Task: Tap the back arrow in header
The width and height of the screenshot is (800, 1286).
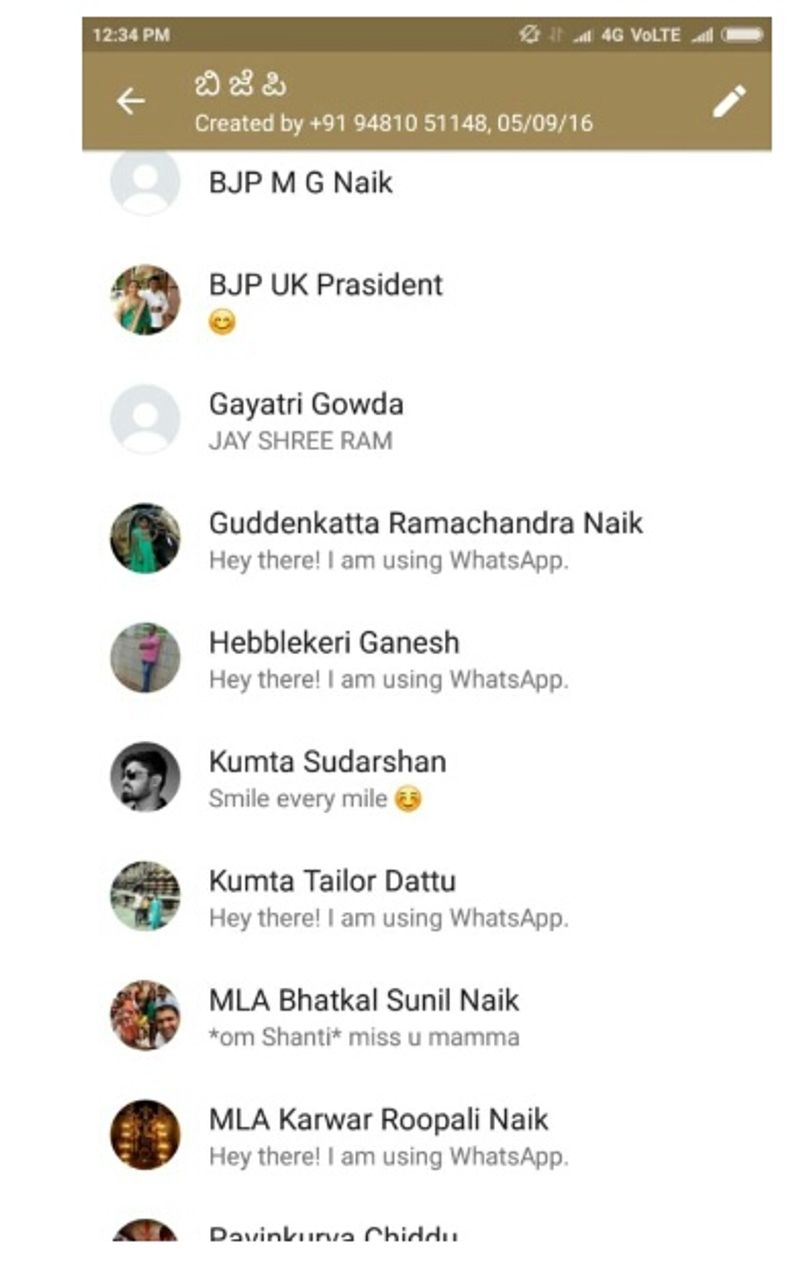Action: click(131, 101)
